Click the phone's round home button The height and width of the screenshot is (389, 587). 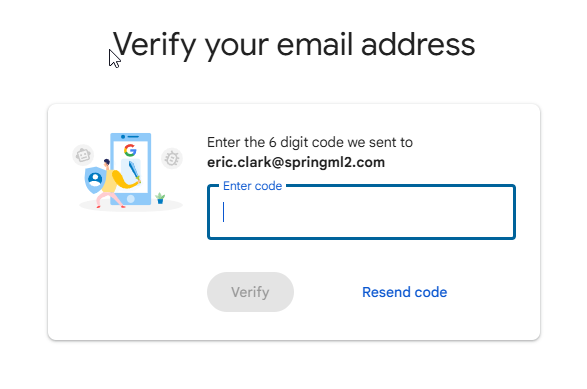point(131,199)
